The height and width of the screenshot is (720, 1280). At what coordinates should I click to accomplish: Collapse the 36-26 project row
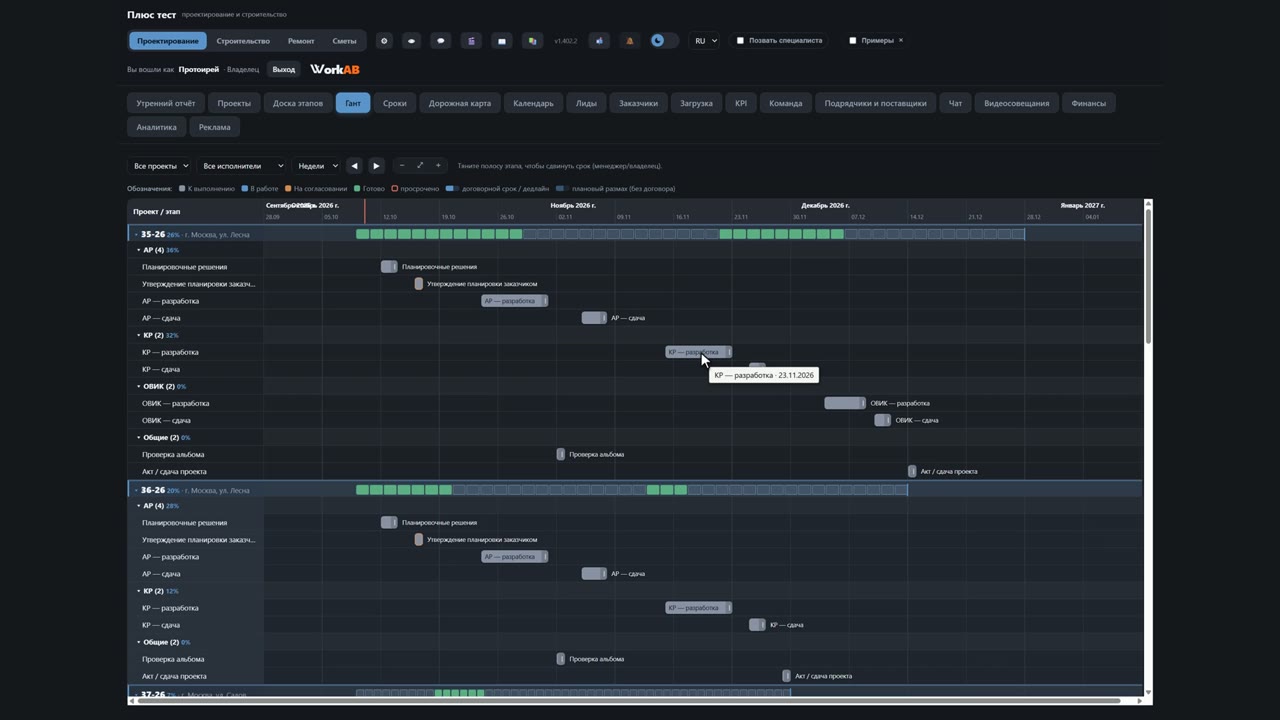136,490
